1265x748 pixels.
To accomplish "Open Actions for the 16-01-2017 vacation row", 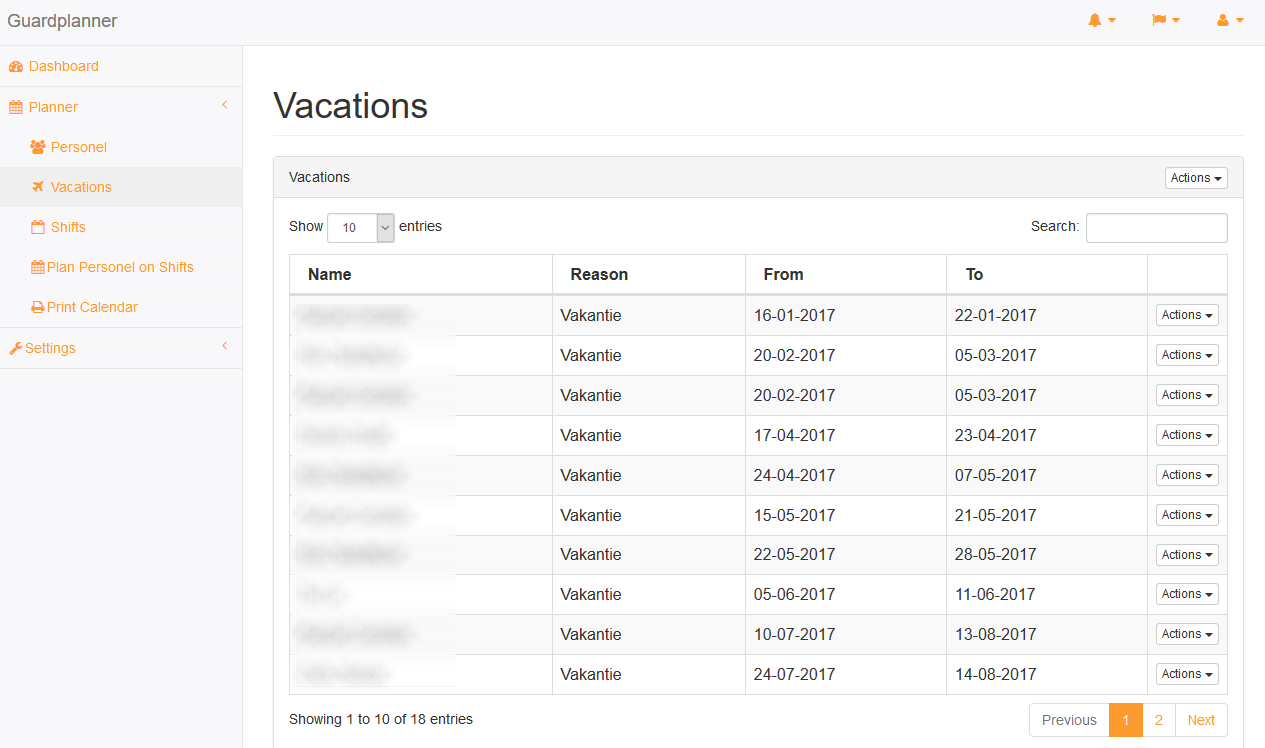I will 1187,315.
